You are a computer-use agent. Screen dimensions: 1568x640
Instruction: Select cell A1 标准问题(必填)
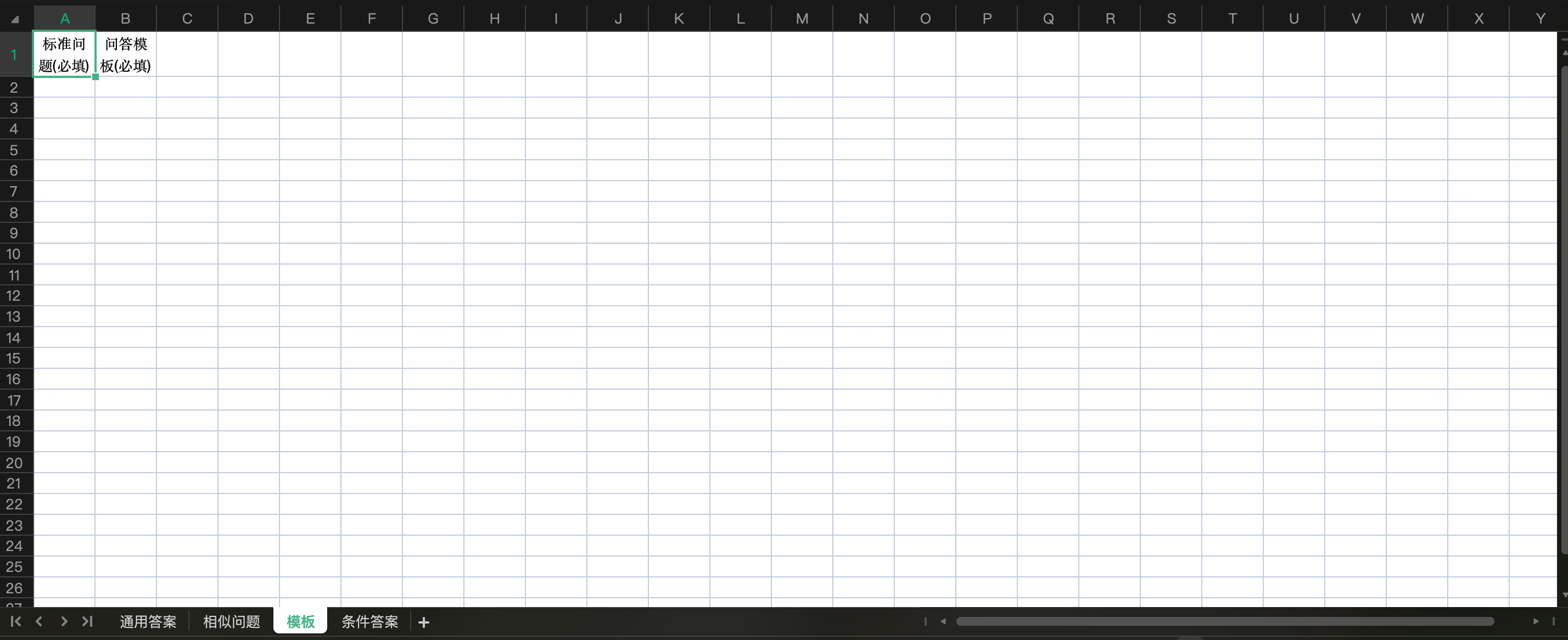click(x=64, y=55)
